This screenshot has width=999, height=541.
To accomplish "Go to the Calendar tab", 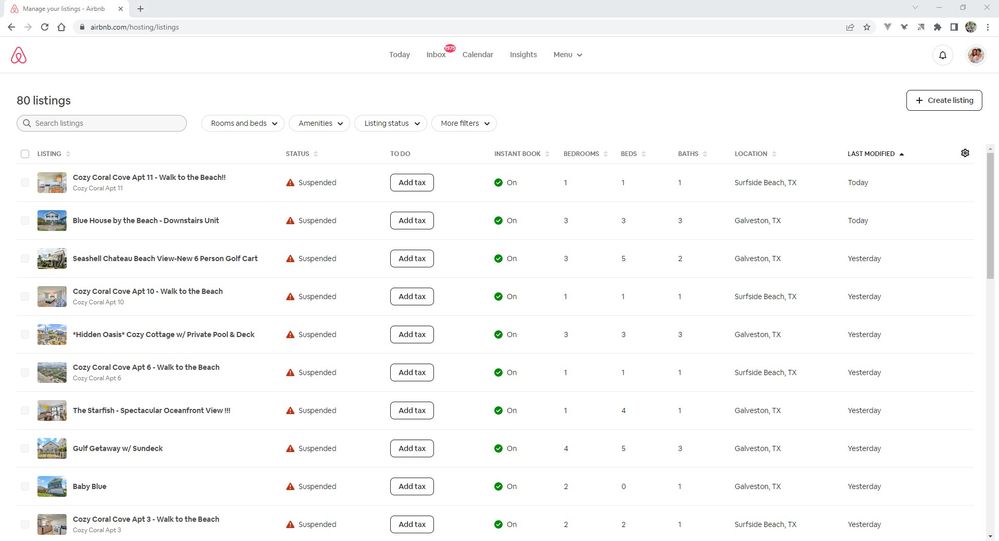I will coord(477,55).
